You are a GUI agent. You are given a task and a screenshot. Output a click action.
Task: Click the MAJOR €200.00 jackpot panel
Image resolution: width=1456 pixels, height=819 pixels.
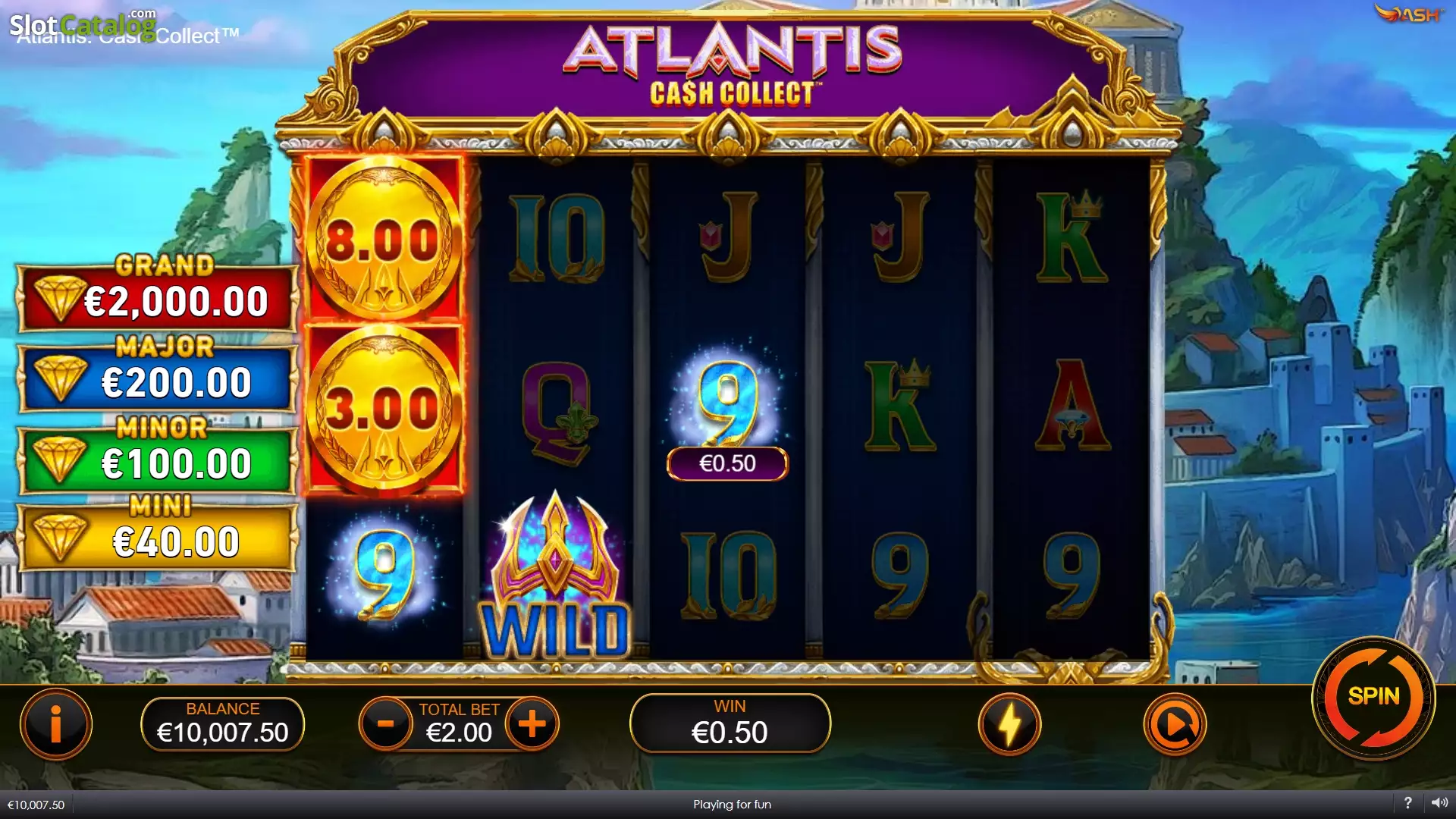click(157, 375)
